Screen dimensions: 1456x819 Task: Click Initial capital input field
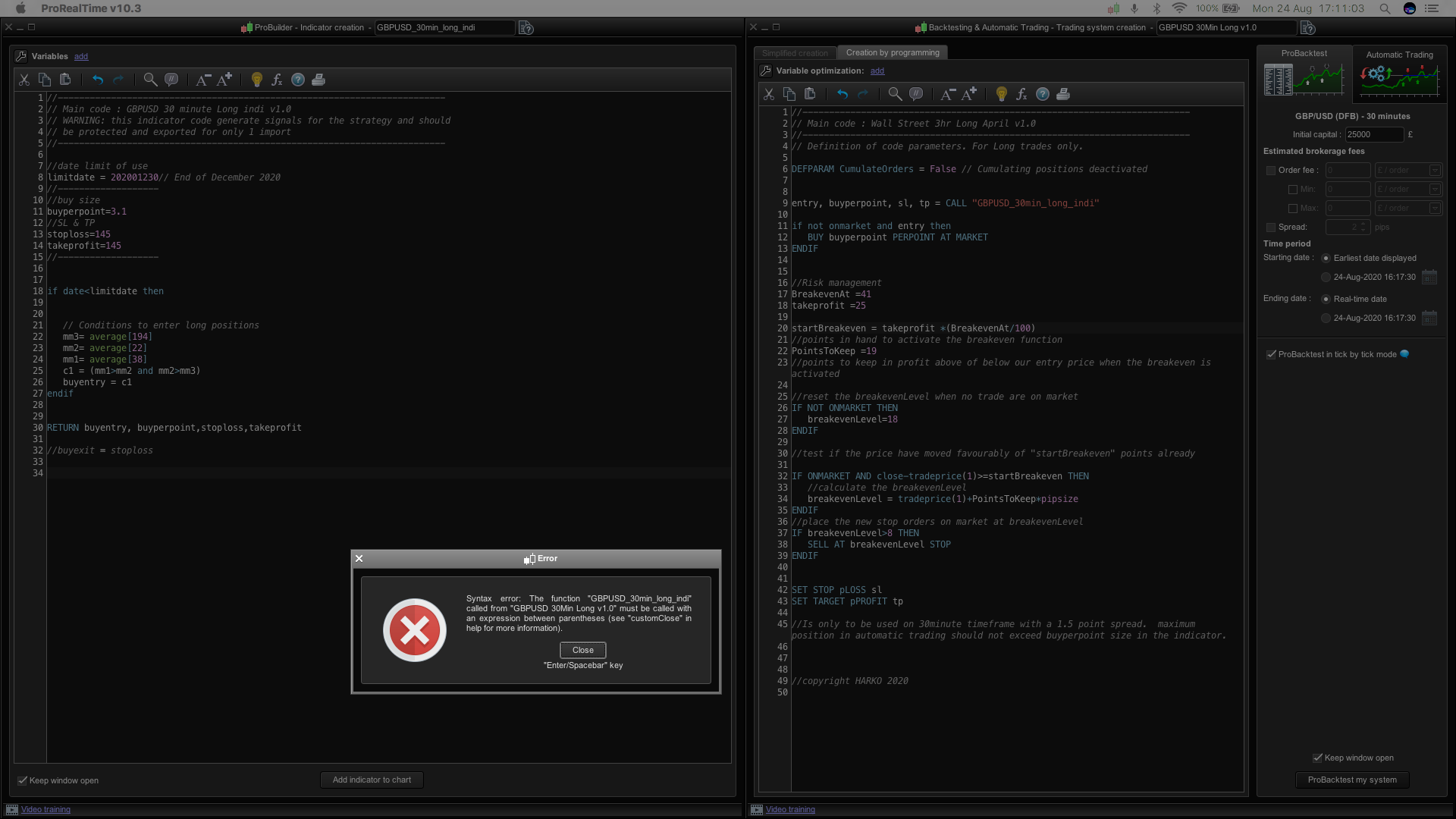1374,135
